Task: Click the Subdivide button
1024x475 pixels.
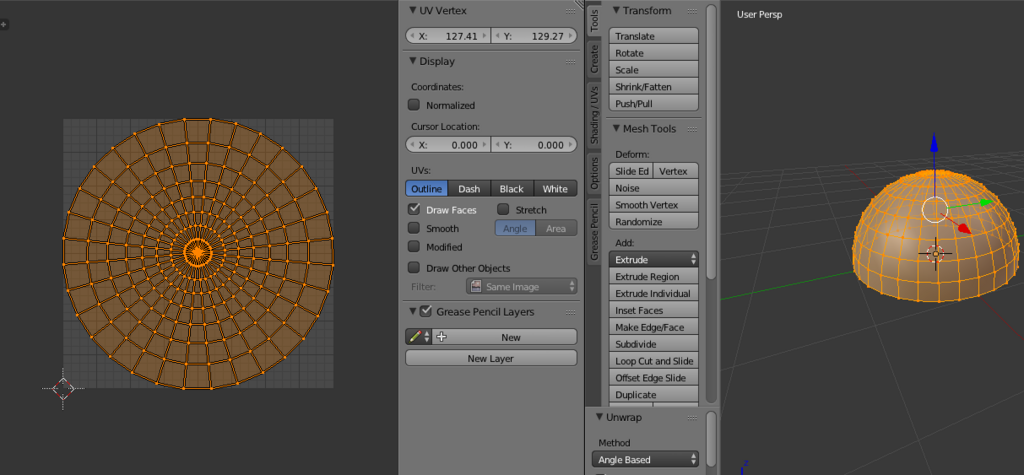Action: 654,344
